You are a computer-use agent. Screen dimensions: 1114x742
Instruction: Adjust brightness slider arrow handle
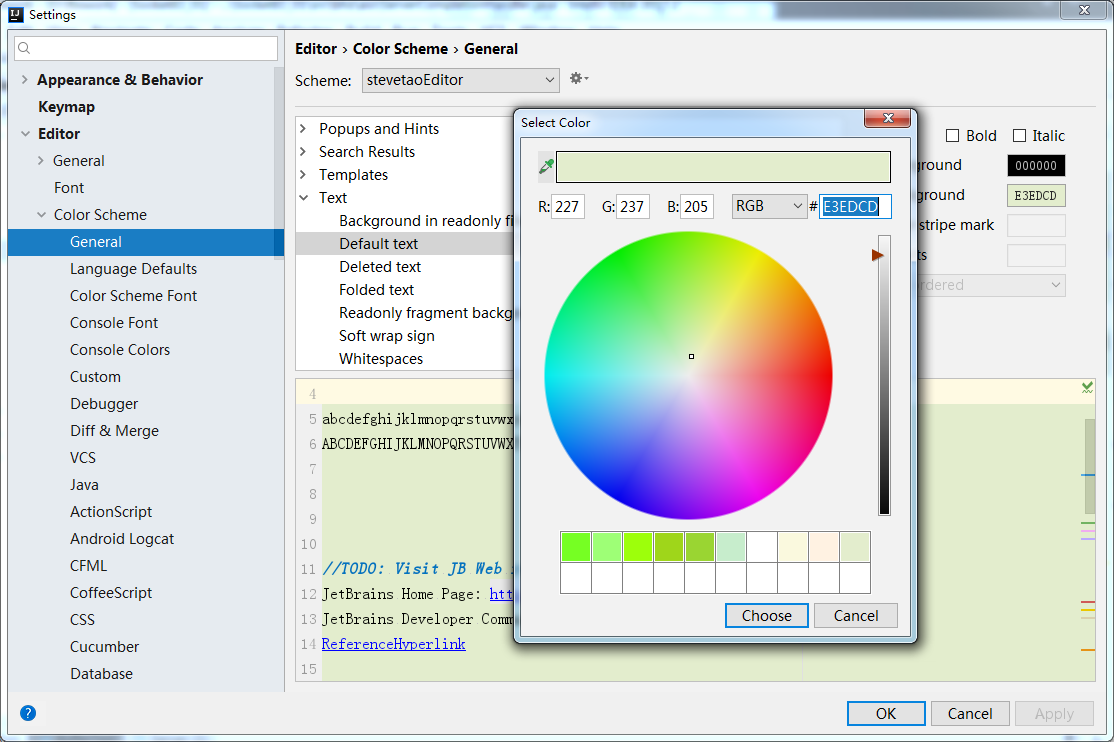[877, 255]
